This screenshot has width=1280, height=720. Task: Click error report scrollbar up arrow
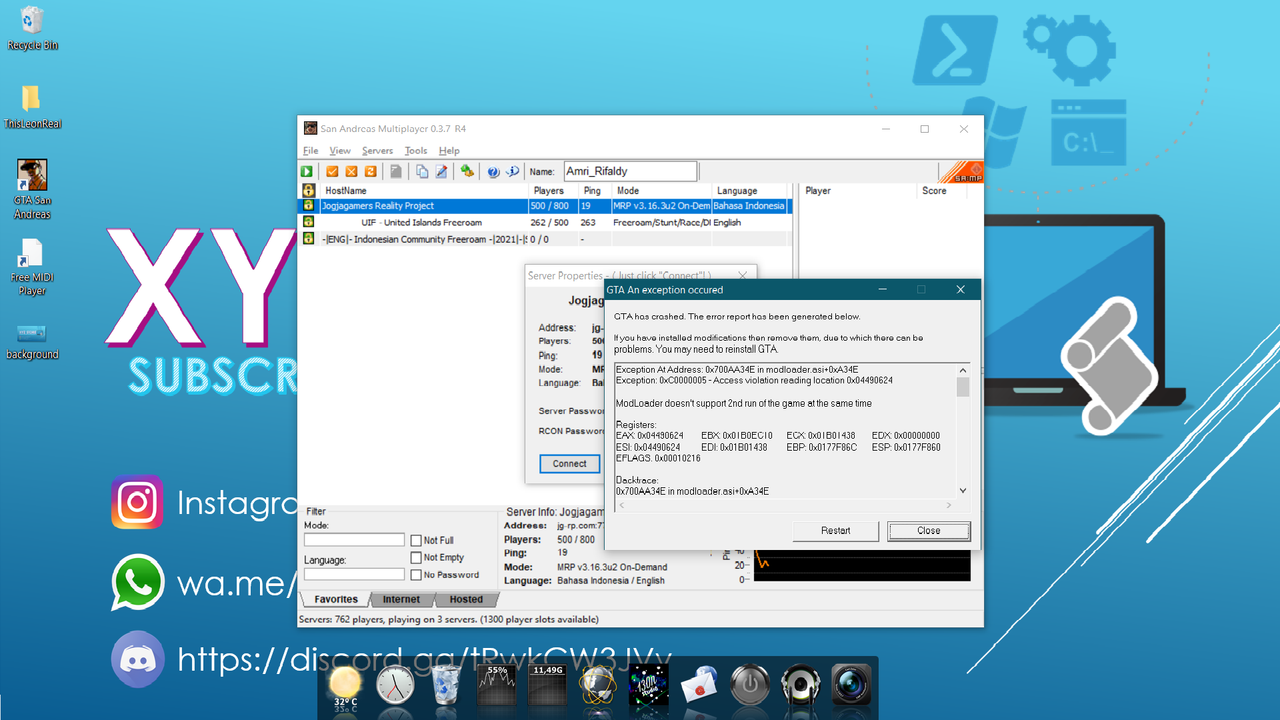pyautogui.click(x=963, y=370)
